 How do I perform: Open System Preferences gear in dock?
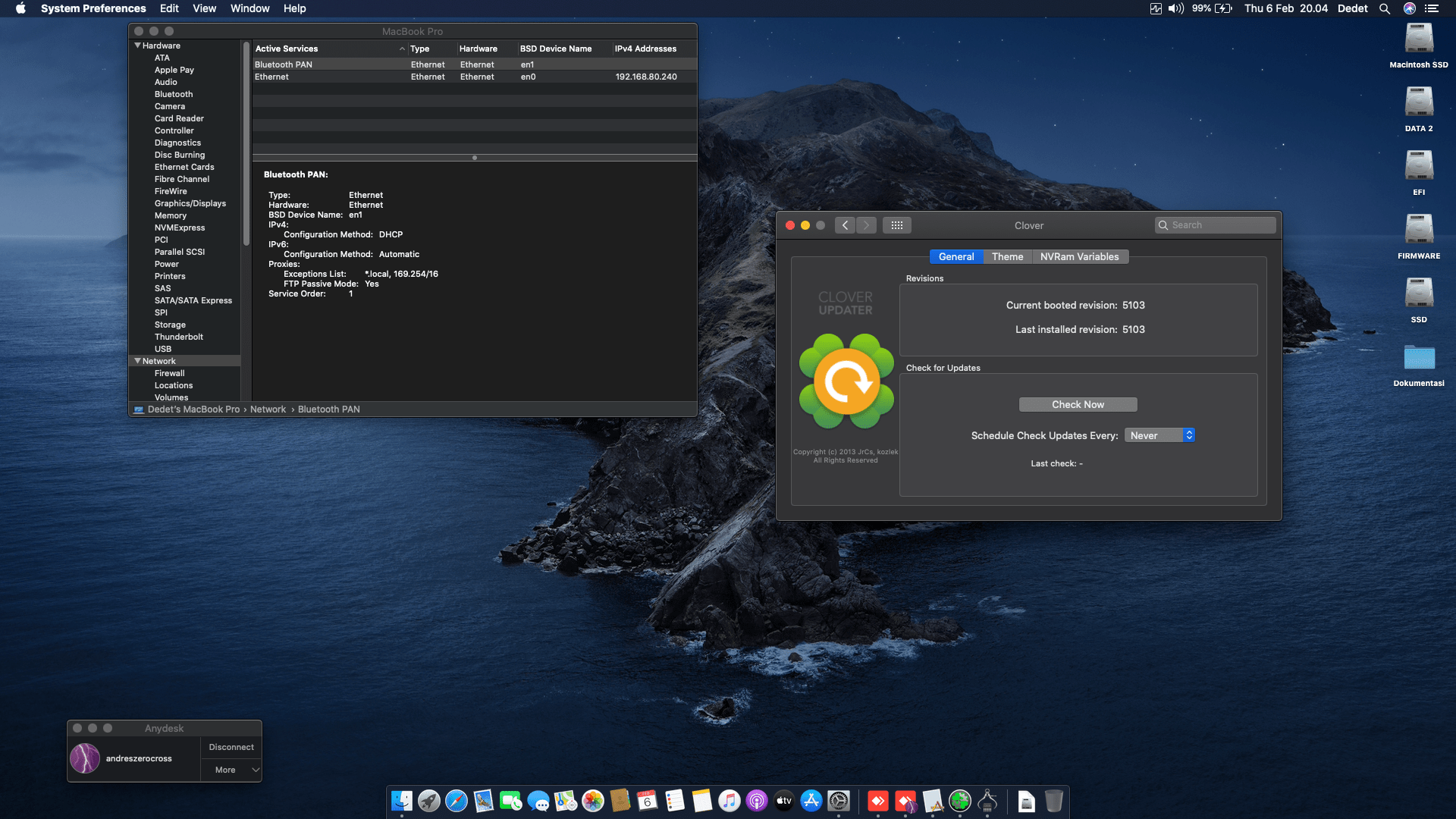839,801
